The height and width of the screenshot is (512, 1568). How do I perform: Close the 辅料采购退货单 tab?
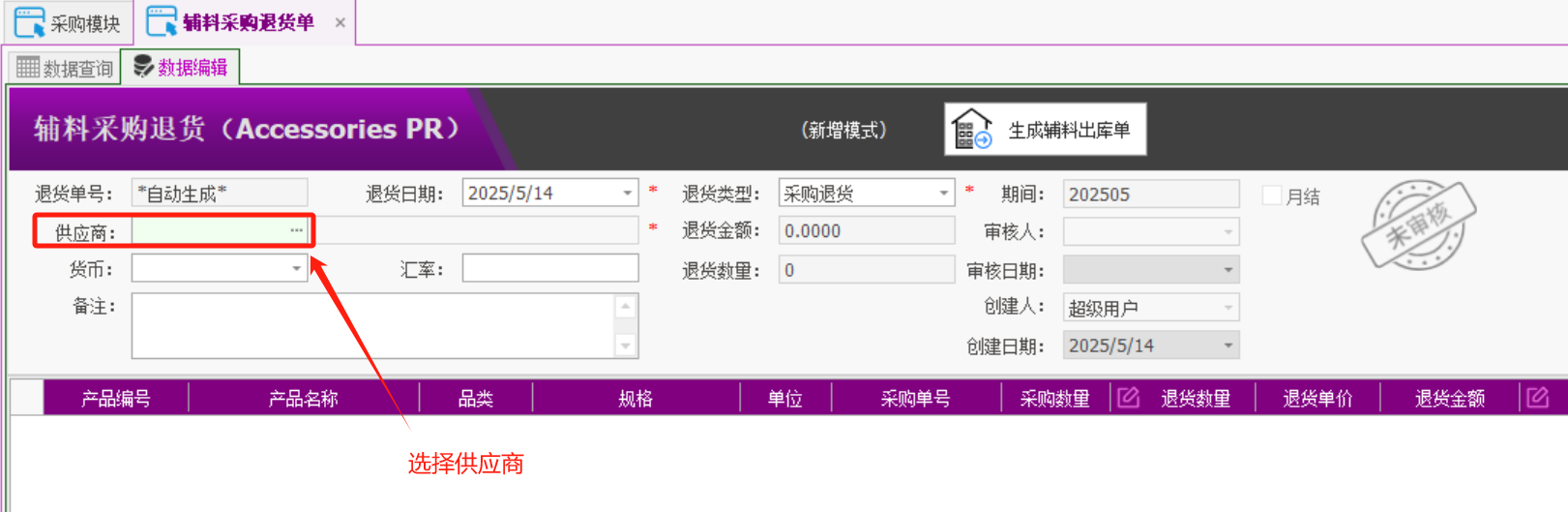pos(340,22)
